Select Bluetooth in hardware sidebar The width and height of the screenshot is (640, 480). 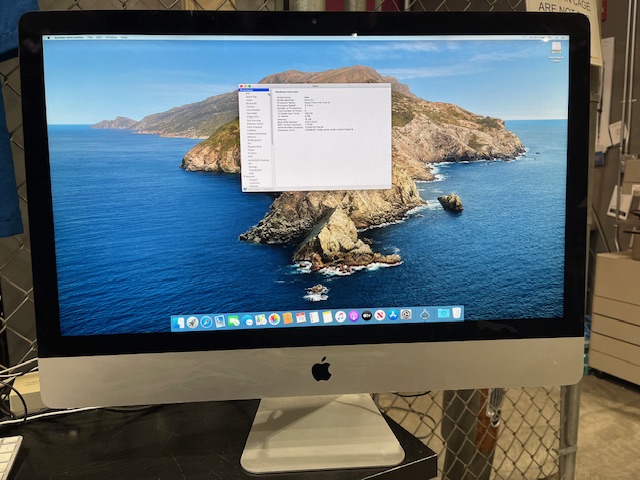[x=251, y=103]
